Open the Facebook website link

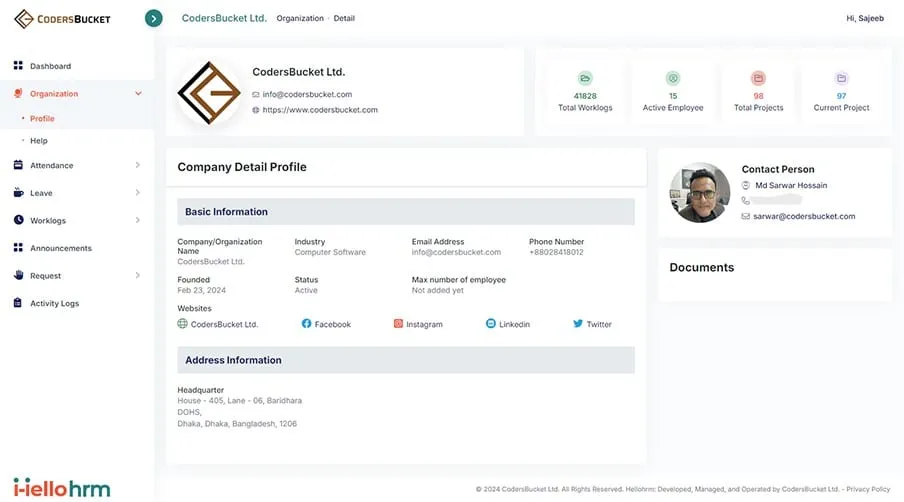pyautogui.click(x=326, y=324)
